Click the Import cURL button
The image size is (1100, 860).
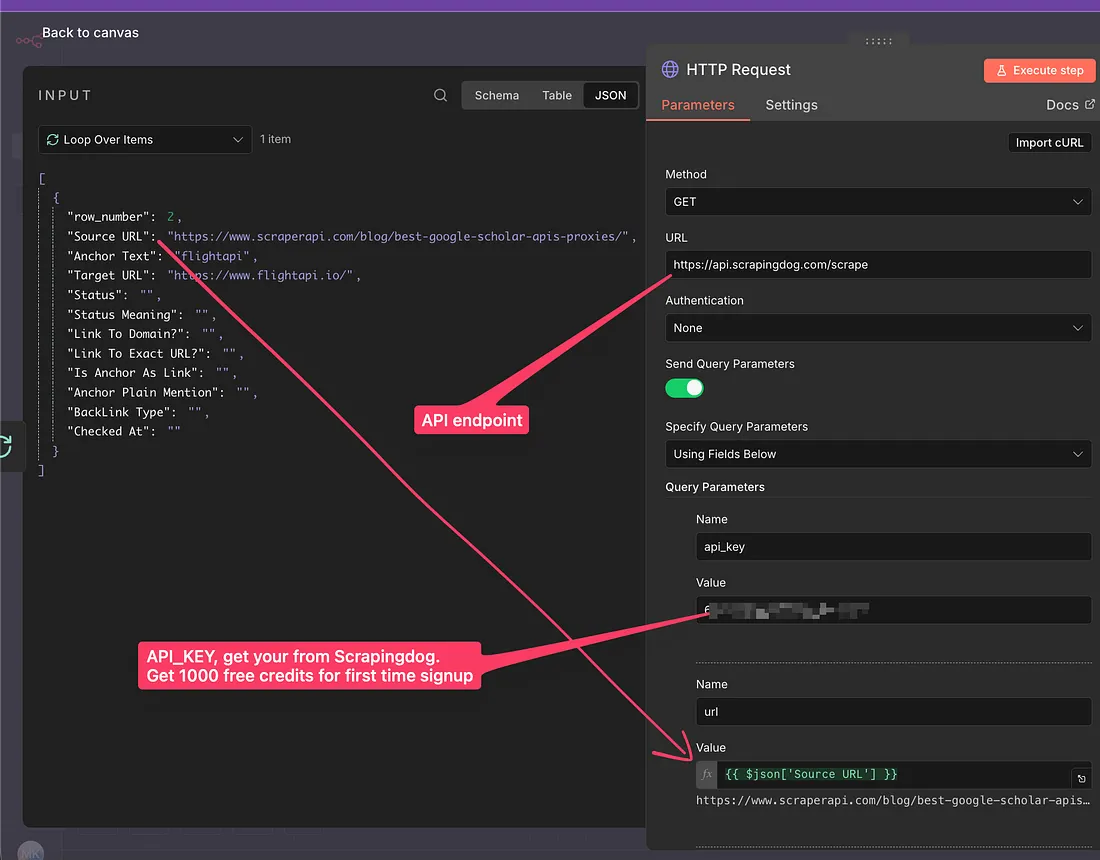[1049, 142]
